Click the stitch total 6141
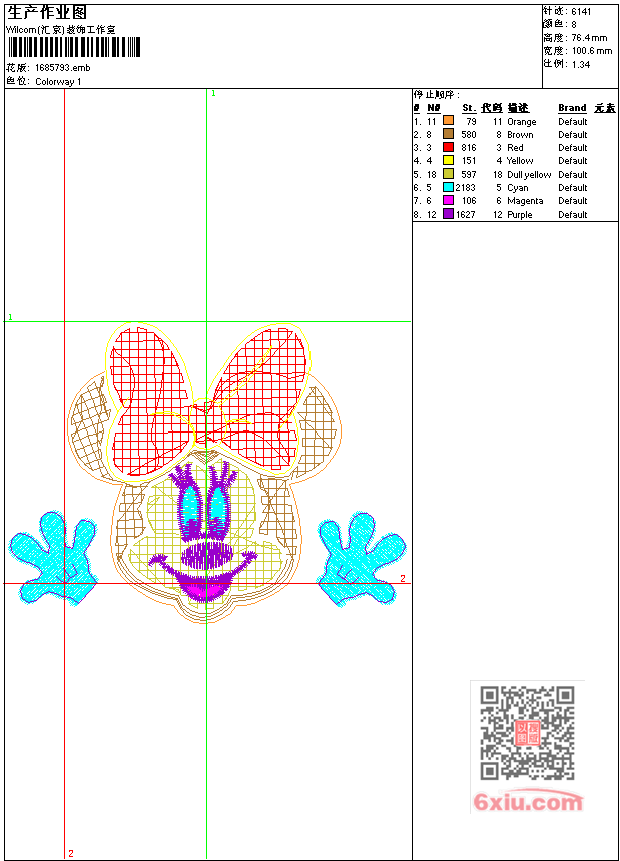620x861 pixels. (x=581, y=12)
